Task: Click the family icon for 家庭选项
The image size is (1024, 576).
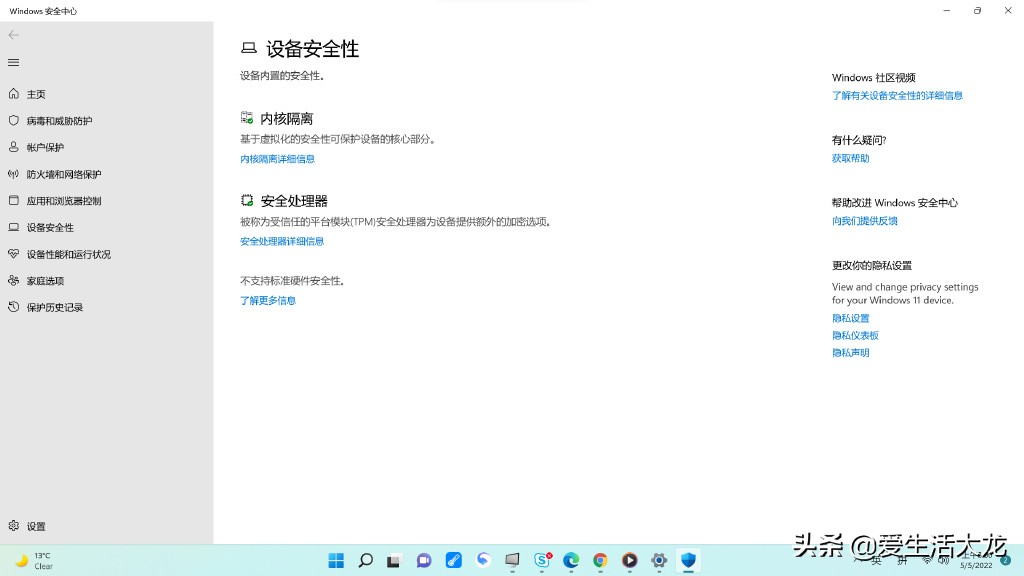Action: [x=14, y=280]
